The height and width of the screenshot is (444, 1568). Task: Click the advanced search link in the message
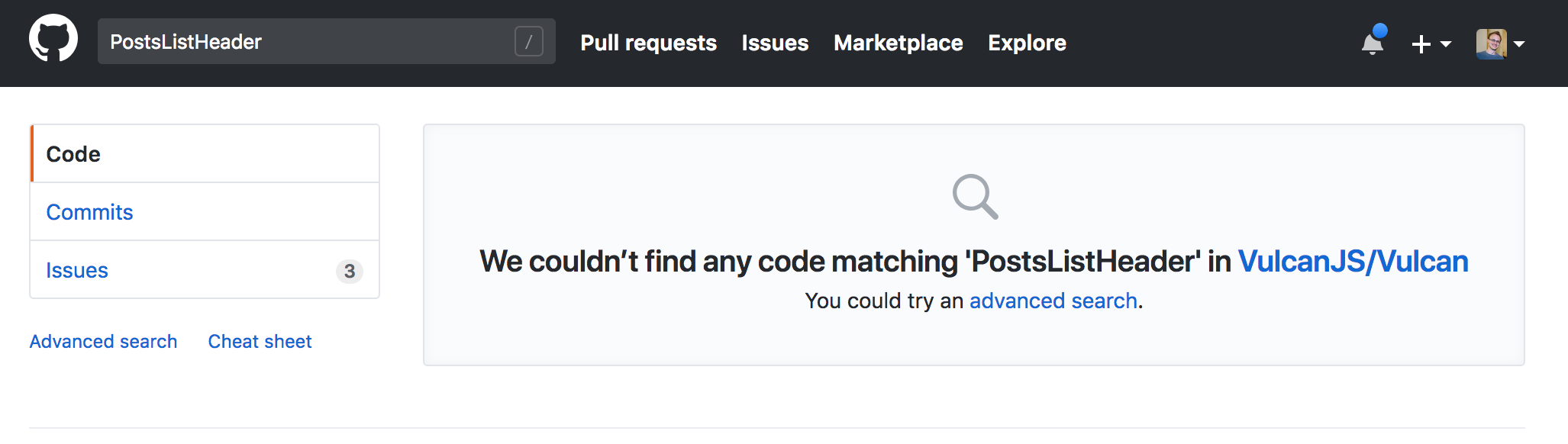1053,301
